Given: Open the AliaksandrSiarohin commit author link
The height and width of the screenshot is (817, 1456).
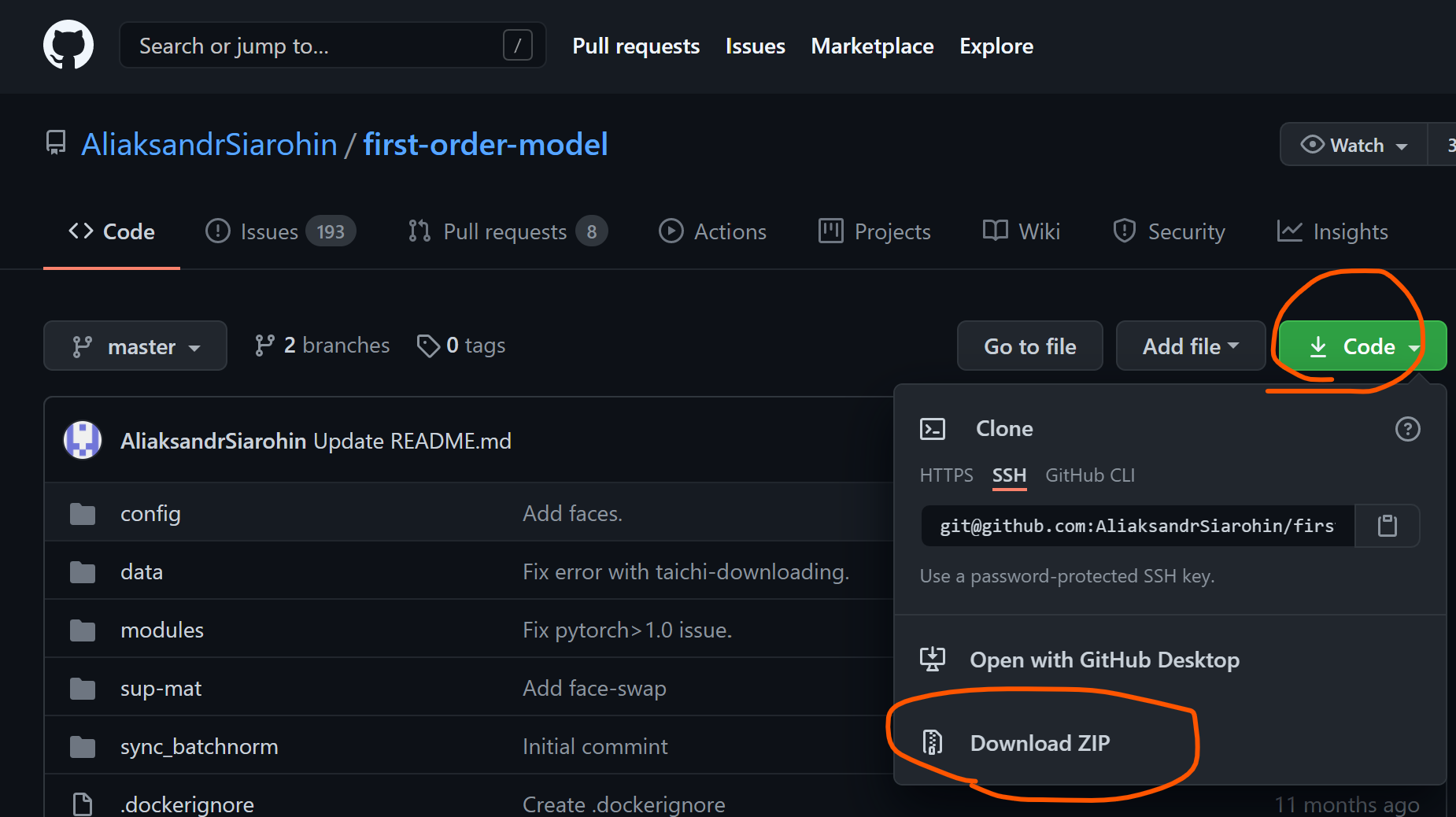Looking at the screenshot, I should click(213, 441).
